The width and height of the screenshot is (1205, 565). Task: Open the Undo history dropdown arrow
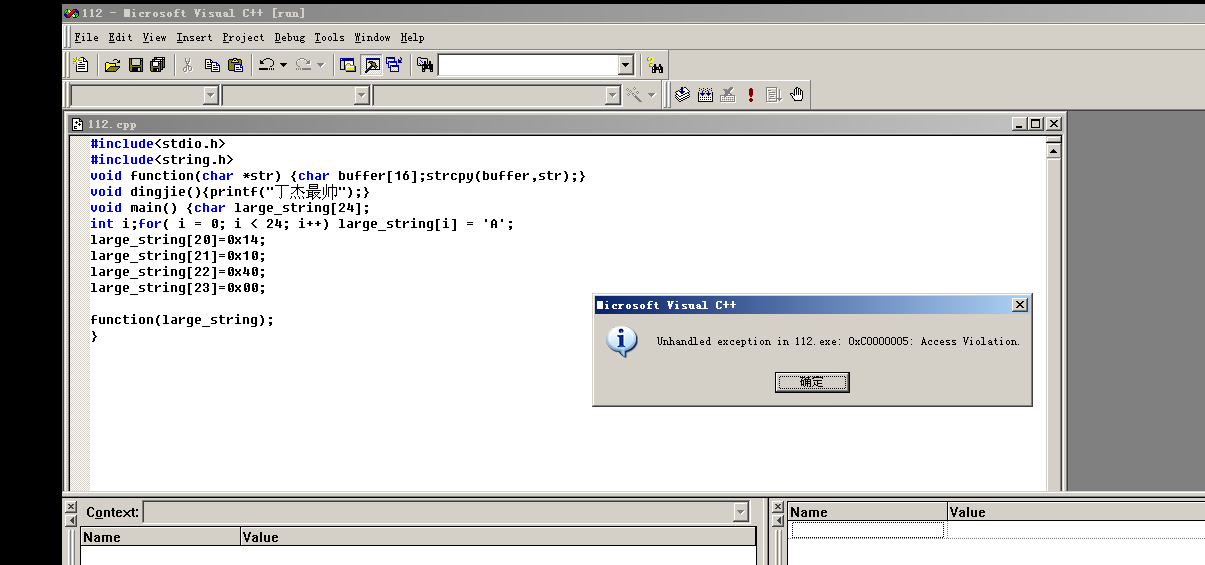tap(283, 65)
